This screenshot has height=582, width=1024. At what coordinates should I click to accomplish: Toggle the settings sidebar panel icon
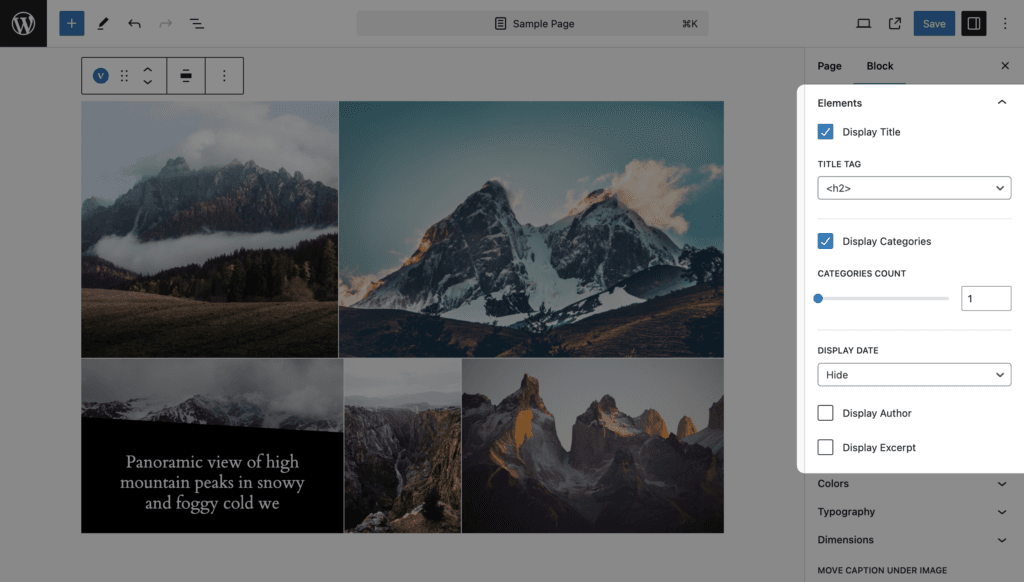[973, 24]
